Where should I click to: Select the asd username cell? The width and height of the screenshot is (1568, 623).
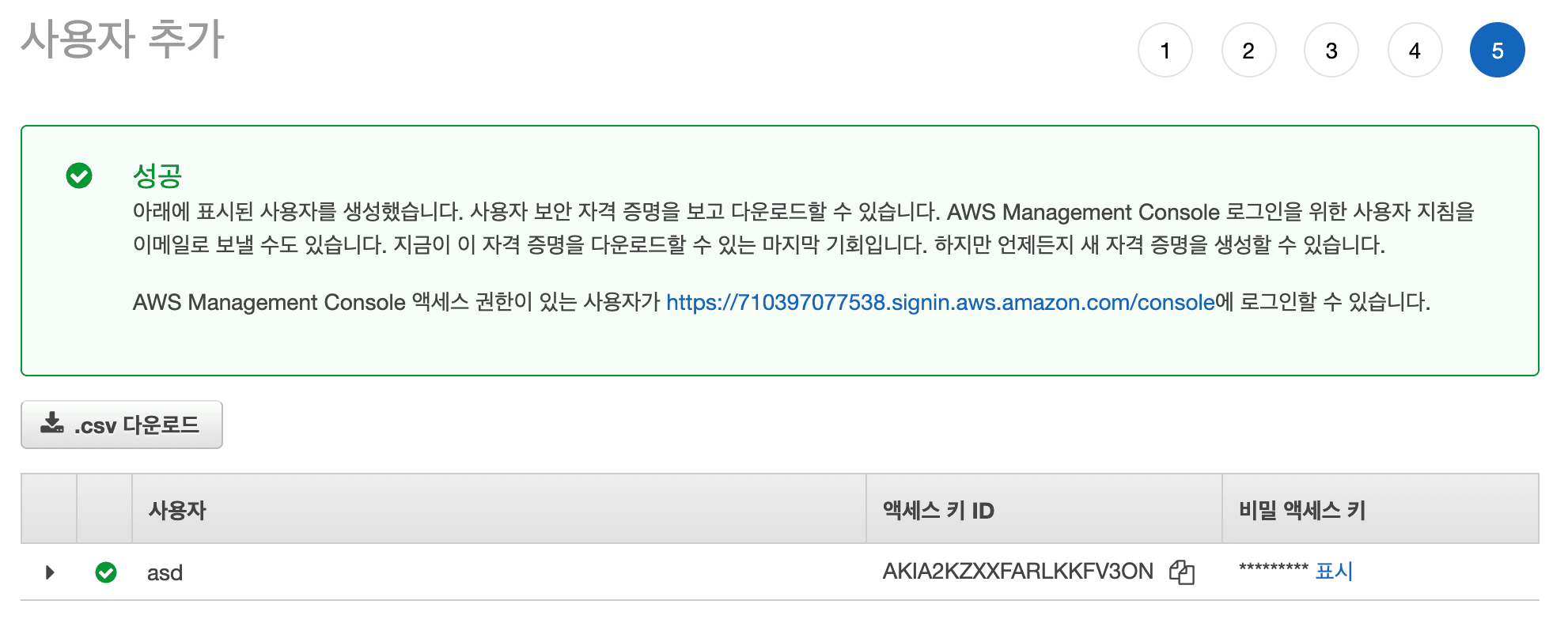pyautogui.click(x=165, y=573)
